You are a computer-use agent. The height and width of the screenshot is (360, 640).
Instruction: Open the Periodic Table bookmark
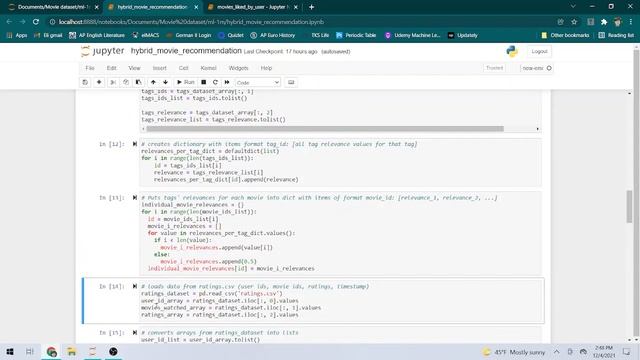pyautogui.click(x=356, y=36)
